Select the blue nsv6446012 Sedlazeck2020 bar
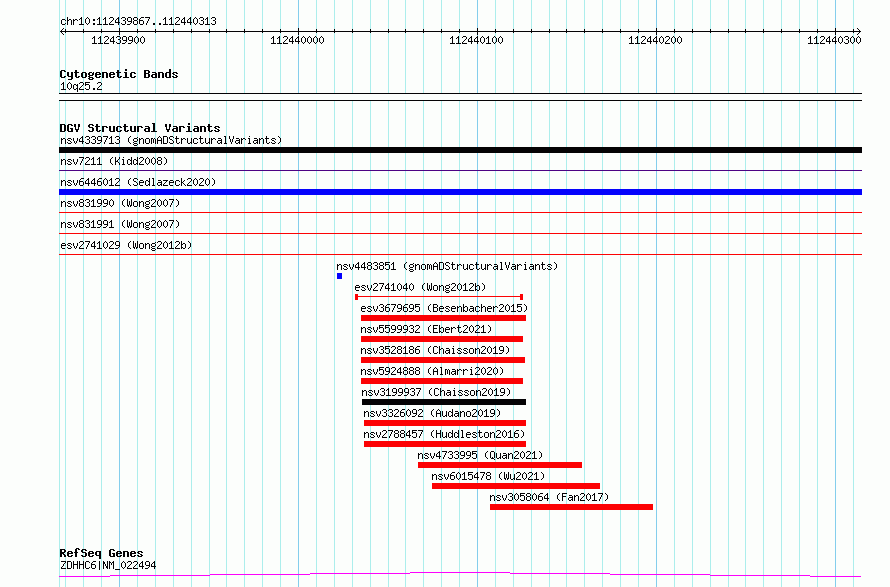Image resolution: width=890 pixels, height=587 pixels. point(460,192)
